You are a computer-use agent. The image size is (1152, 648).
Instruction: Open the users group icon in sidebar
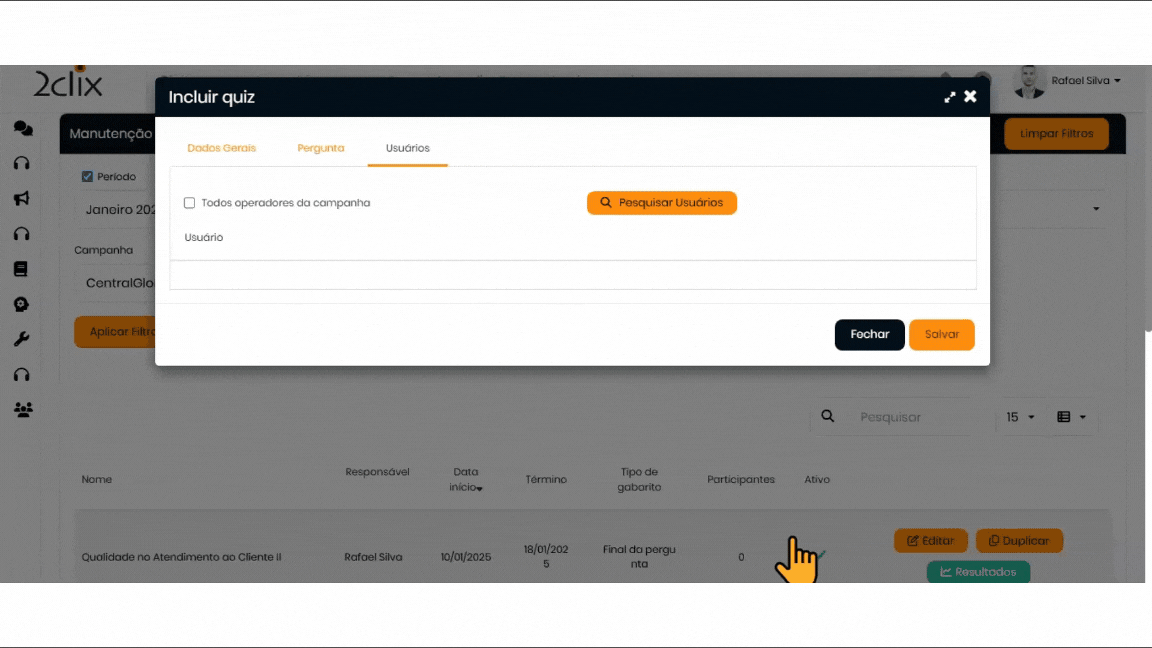[23, 410]
